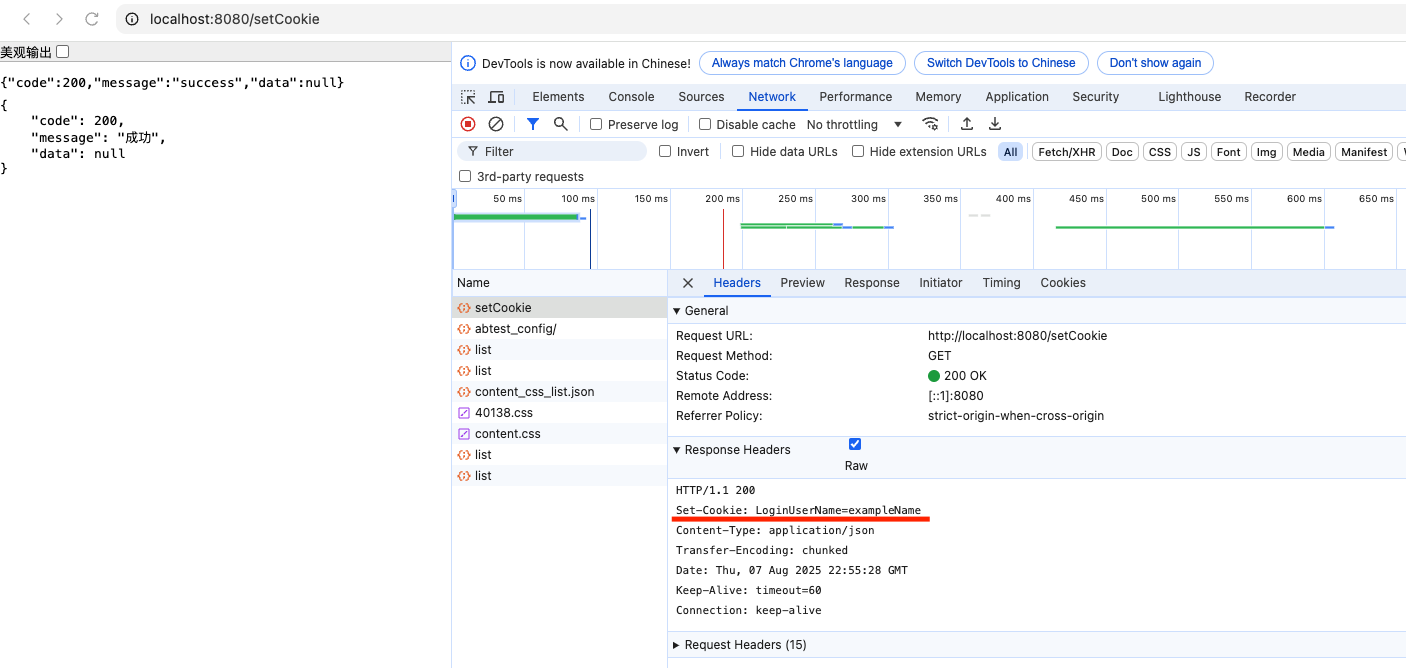Clear the network log icon

(496, 124)
